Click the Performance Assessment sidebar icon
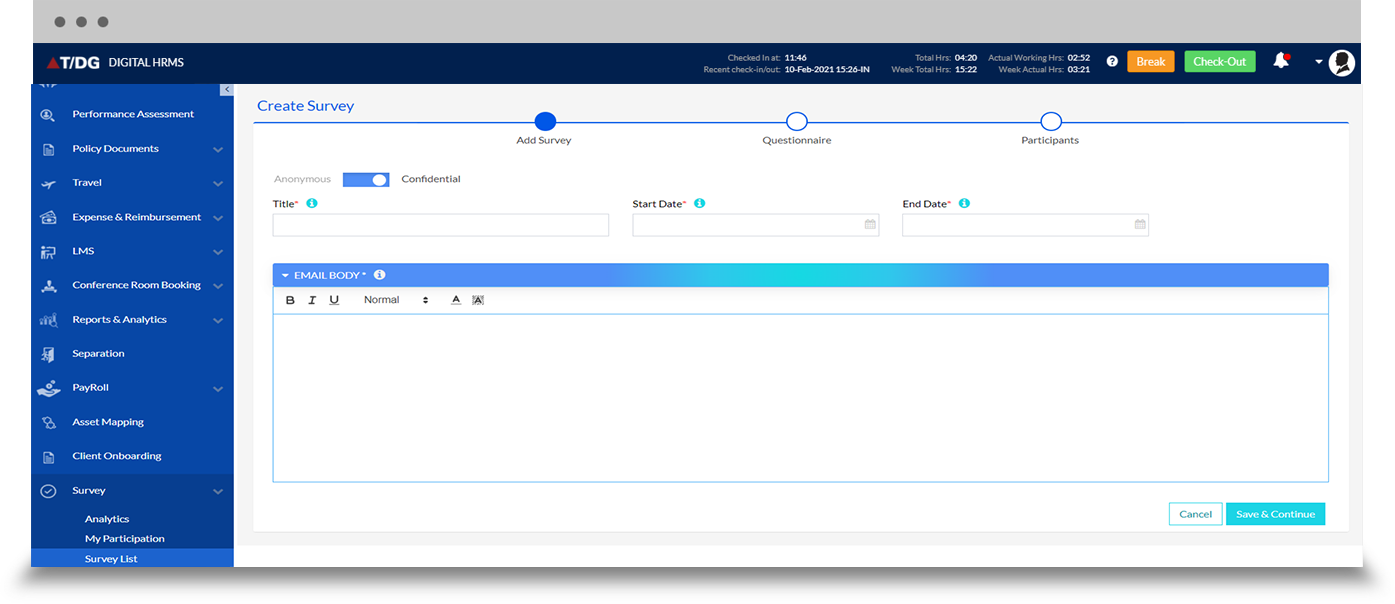 48,115
